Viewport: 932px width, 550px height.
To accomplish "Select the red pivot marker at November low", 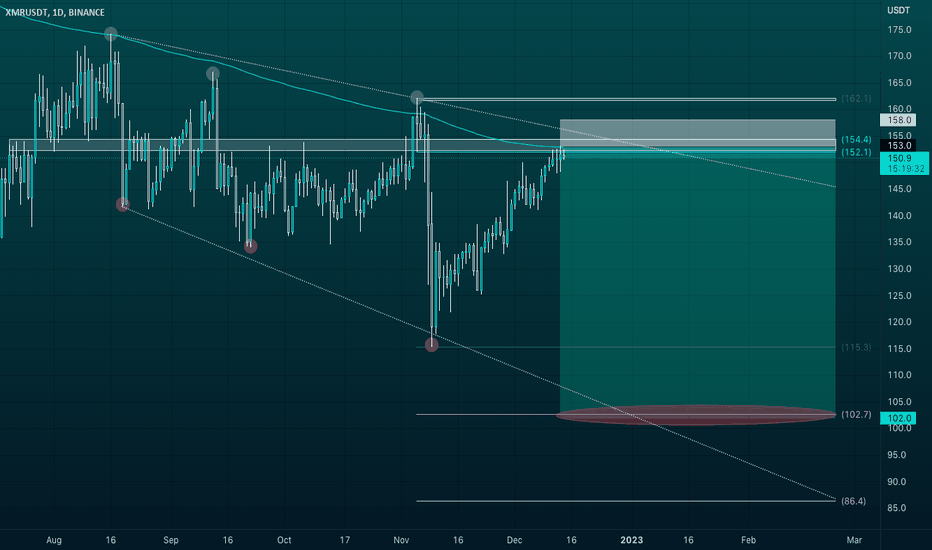I will (432, 344).
